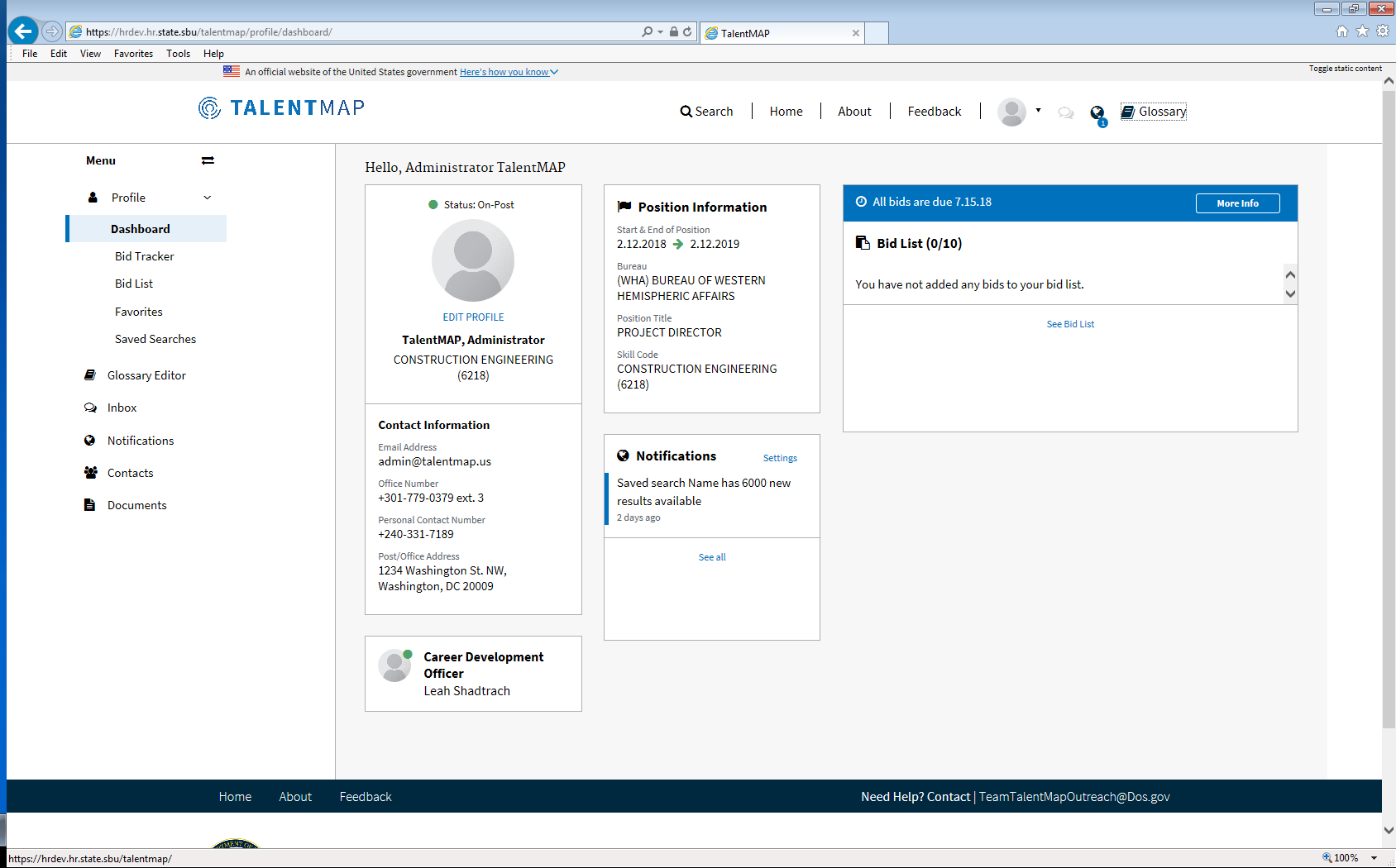
Task: Click the footer Feedback link
Action: coord(366,797)
